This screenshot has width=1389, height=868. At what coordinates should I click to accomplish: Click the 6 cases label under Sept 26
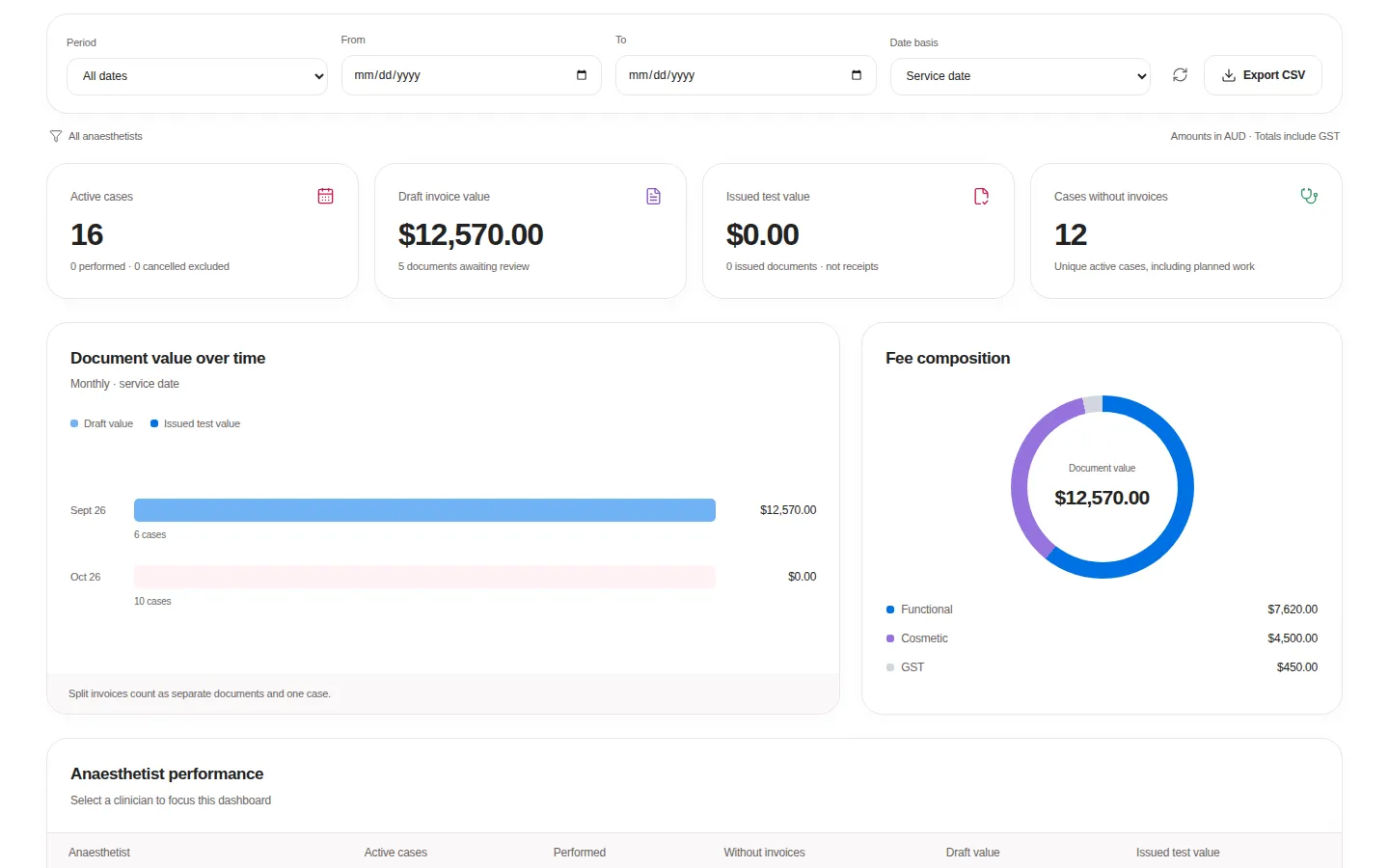(150, 534)
